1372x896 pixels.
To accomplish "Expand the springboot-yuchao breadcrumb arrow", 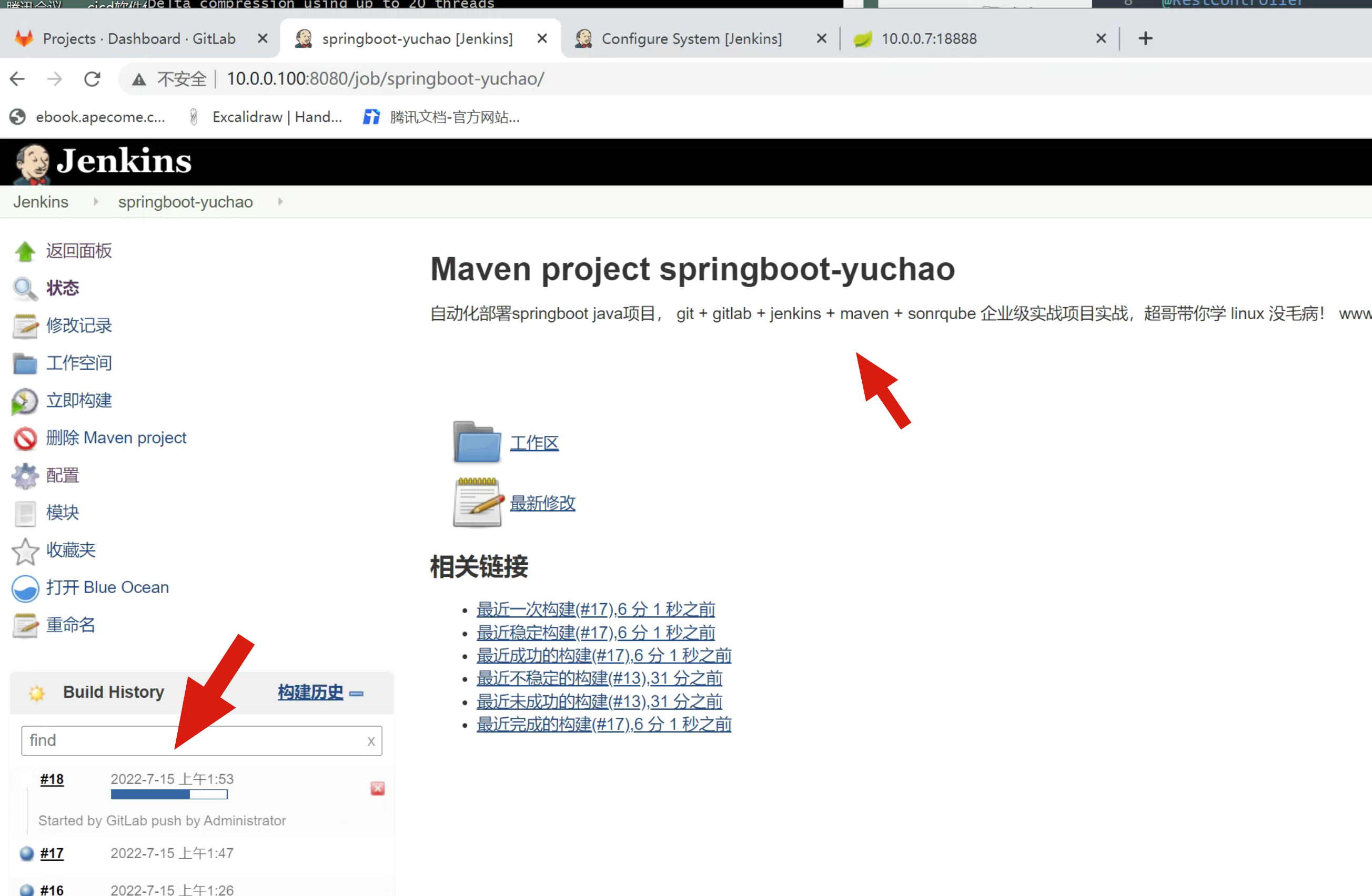I will 280,202.
